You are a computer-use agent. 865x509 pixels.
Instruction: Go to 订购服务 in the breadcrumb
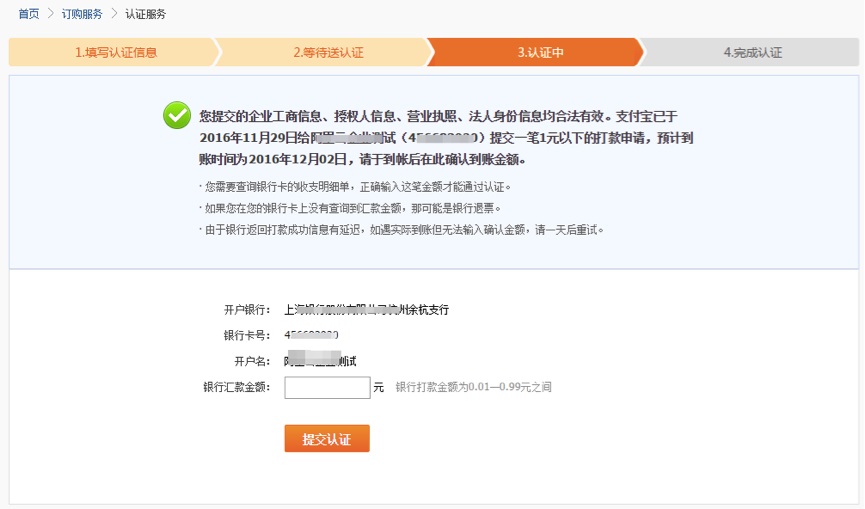point(82,14)
